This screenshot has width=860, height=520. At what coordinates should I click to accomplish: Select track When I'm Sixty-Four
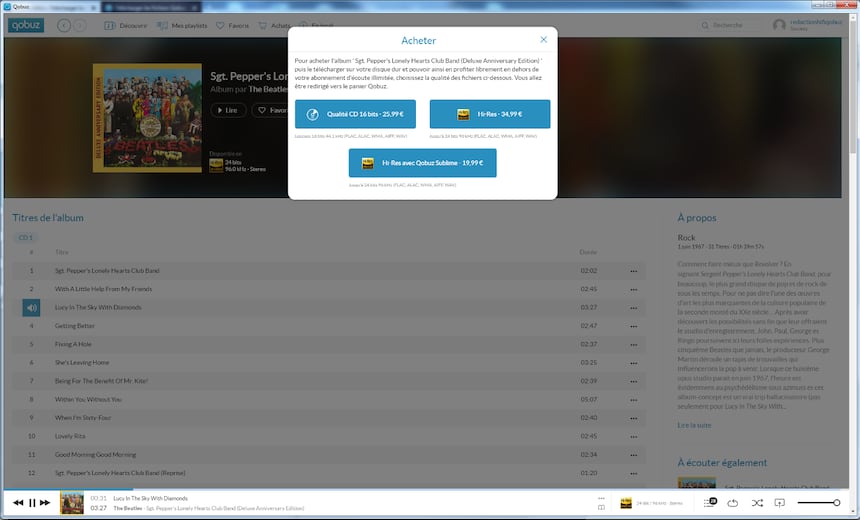click(329, 418)
